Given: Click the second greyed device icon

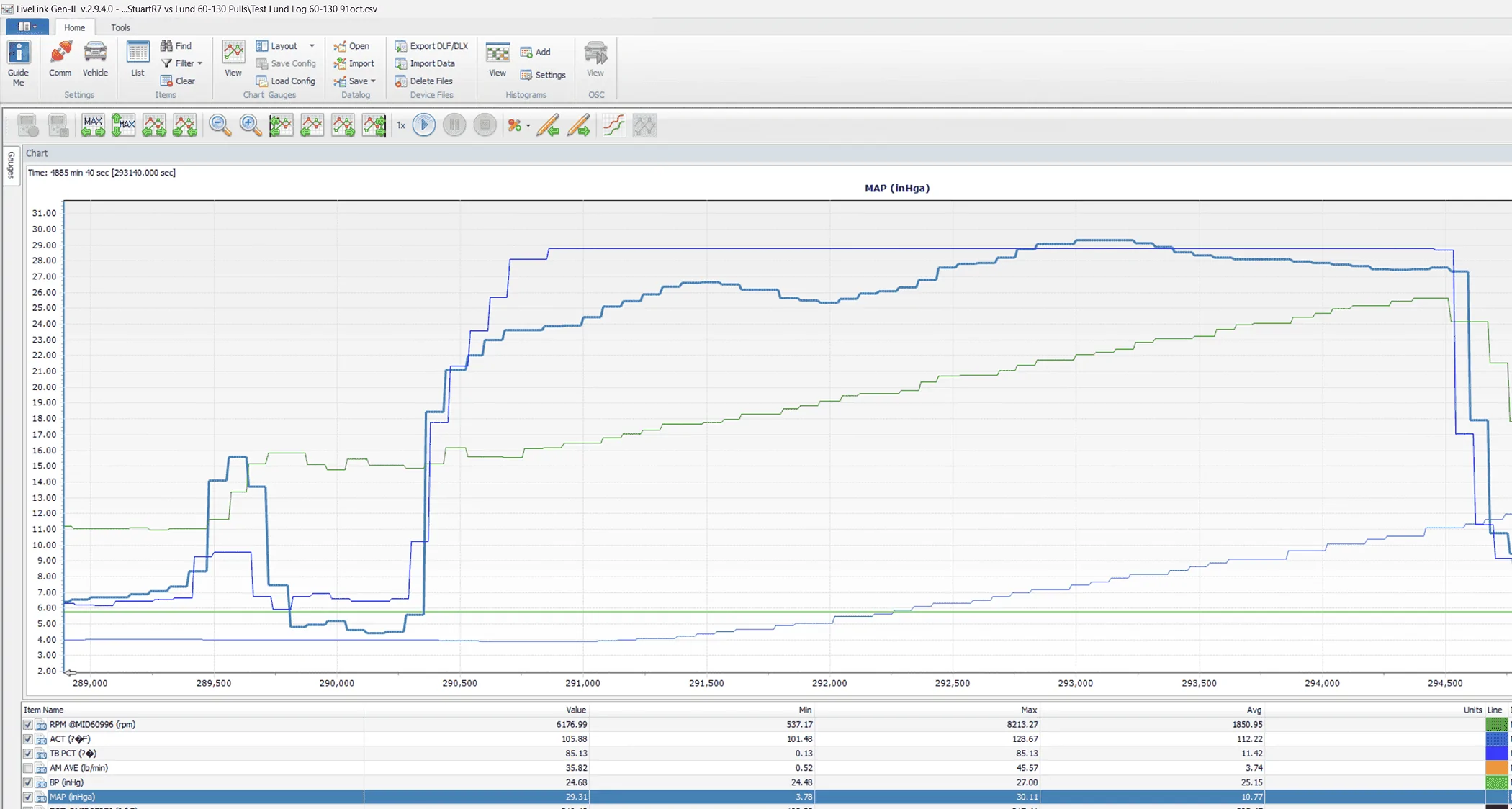Looking at the screenshot, I should pos(58,125).
